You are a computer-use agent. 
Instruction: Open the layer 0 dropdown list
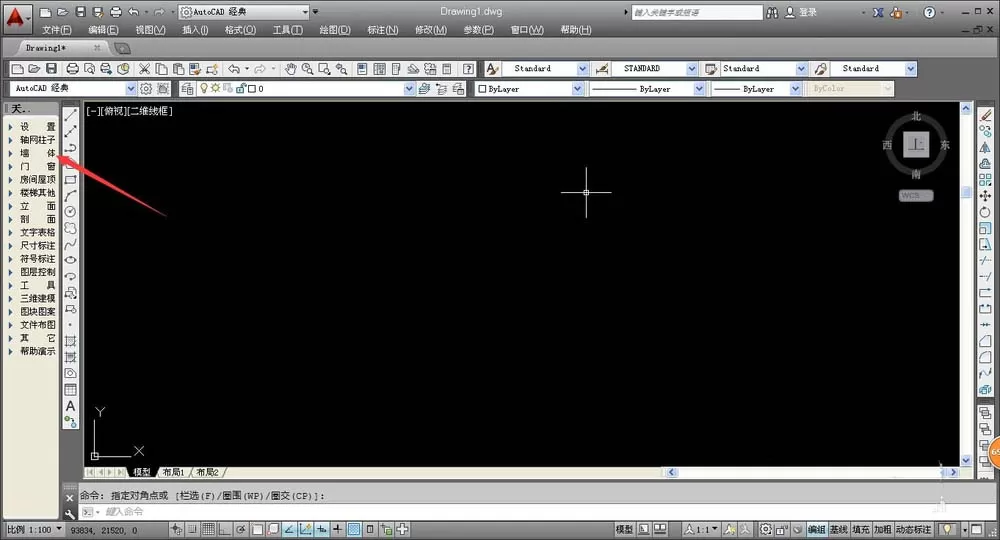click(x=409, y=89)
